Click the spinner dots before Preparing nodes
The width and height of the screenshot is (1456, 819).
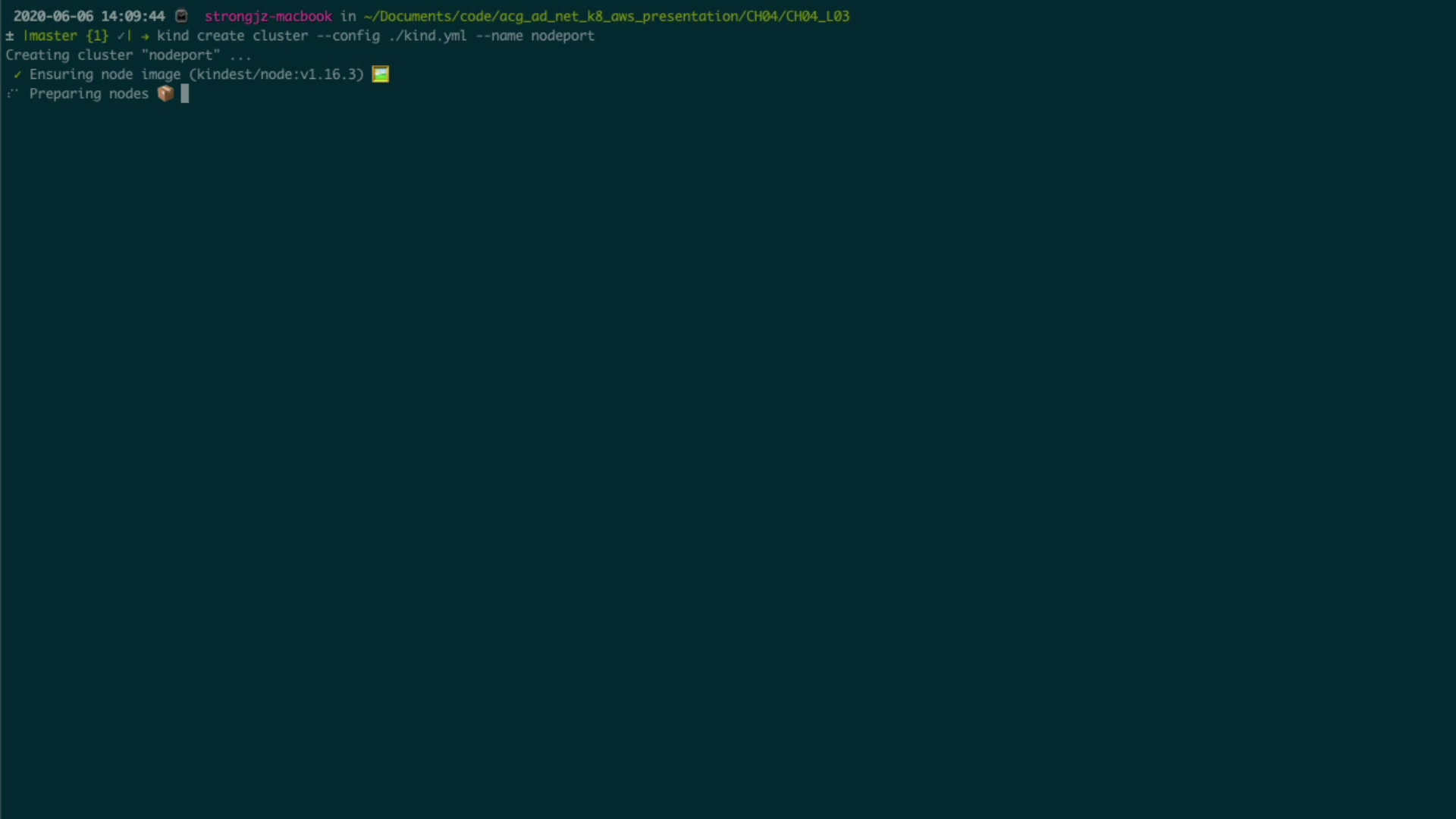12,93
